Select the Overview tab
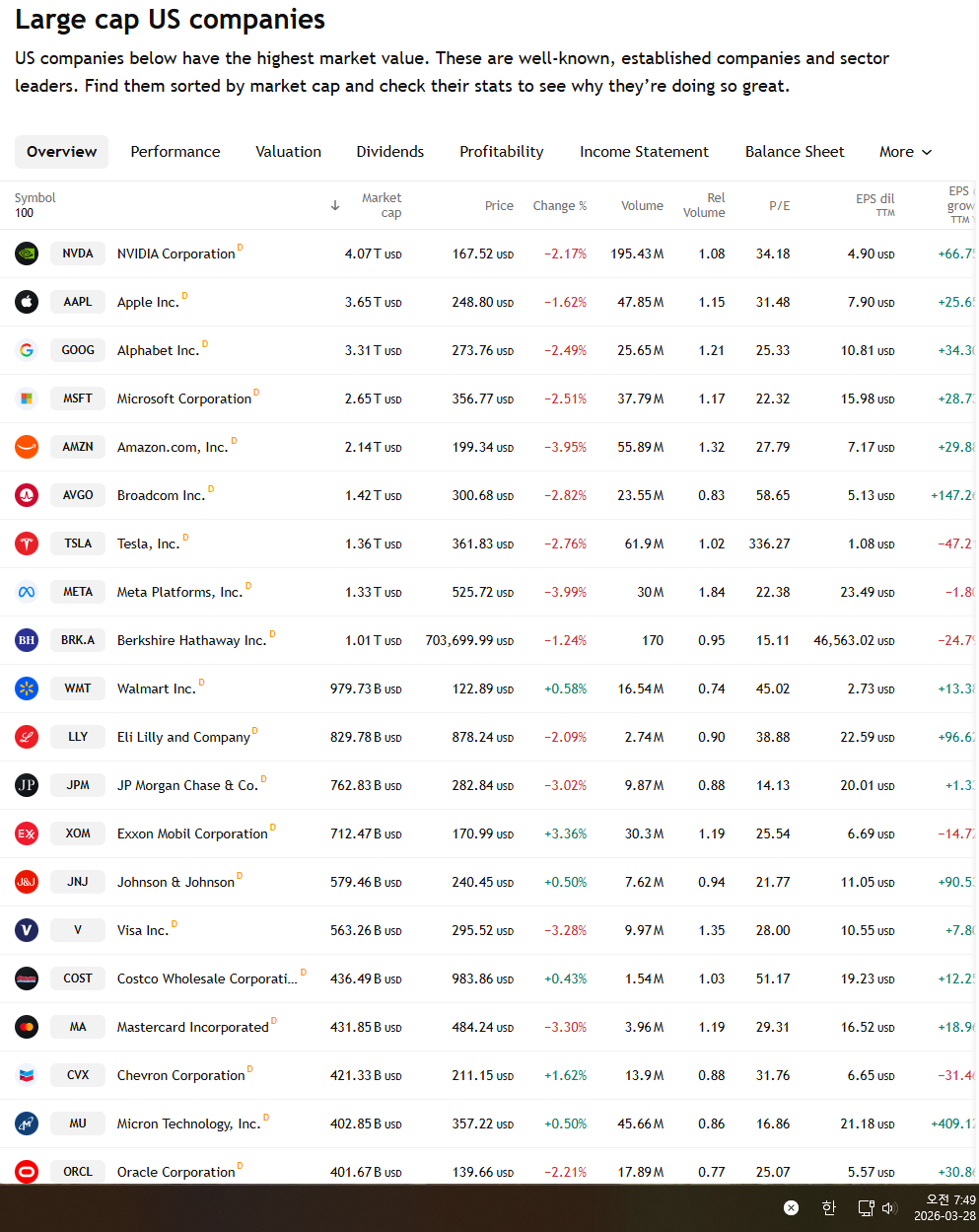The height and width of the screenshot is (1232, 979). [61, 152]
